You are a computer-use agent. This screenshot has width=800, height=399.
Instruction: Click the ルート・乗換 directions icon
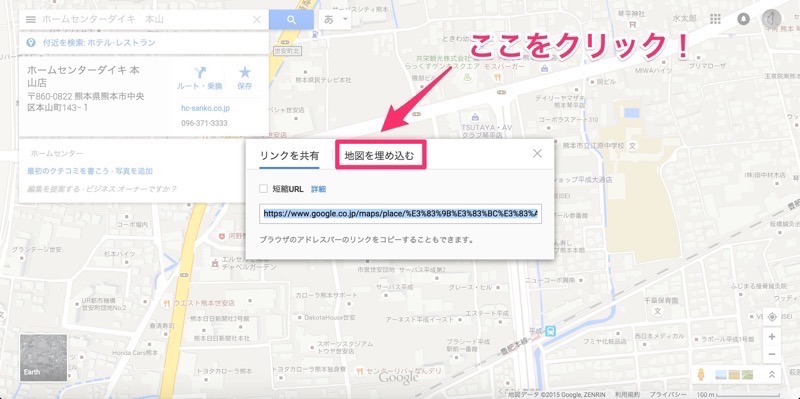[x=199, y=73]
